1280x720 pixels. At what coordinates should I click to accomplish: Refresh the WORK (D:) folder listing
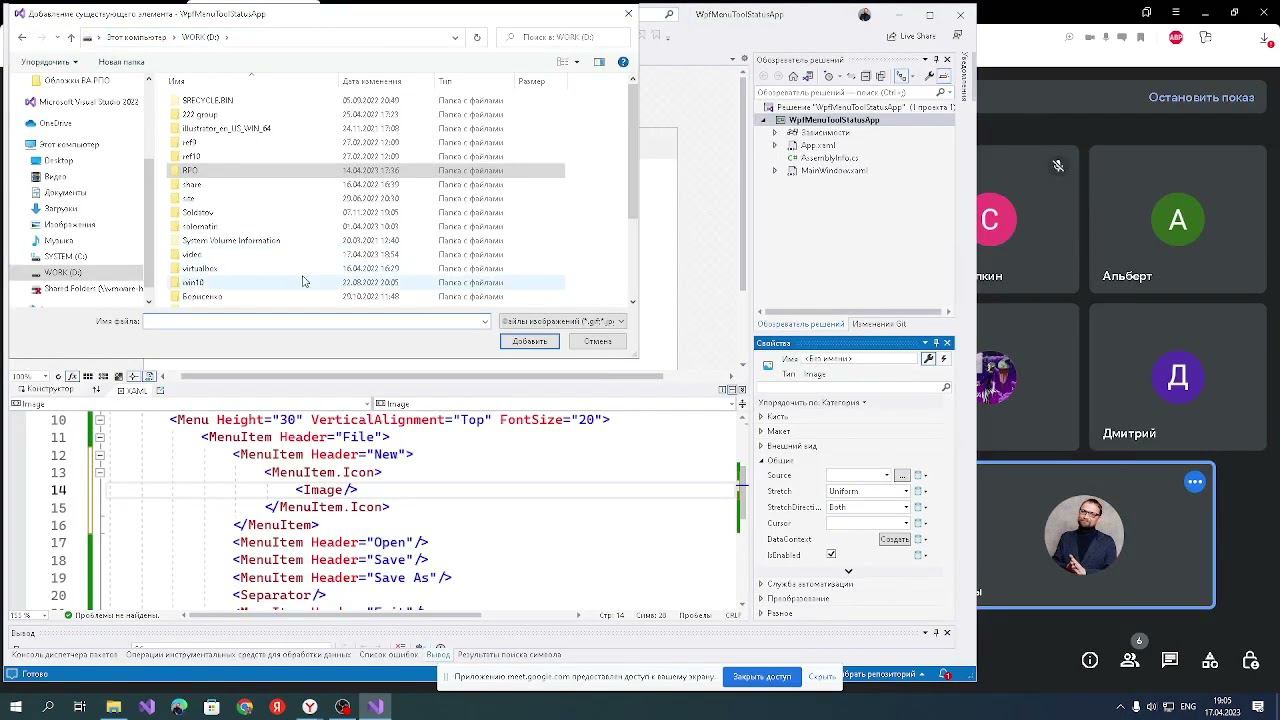pyautogui.click(x=477, y=37)
